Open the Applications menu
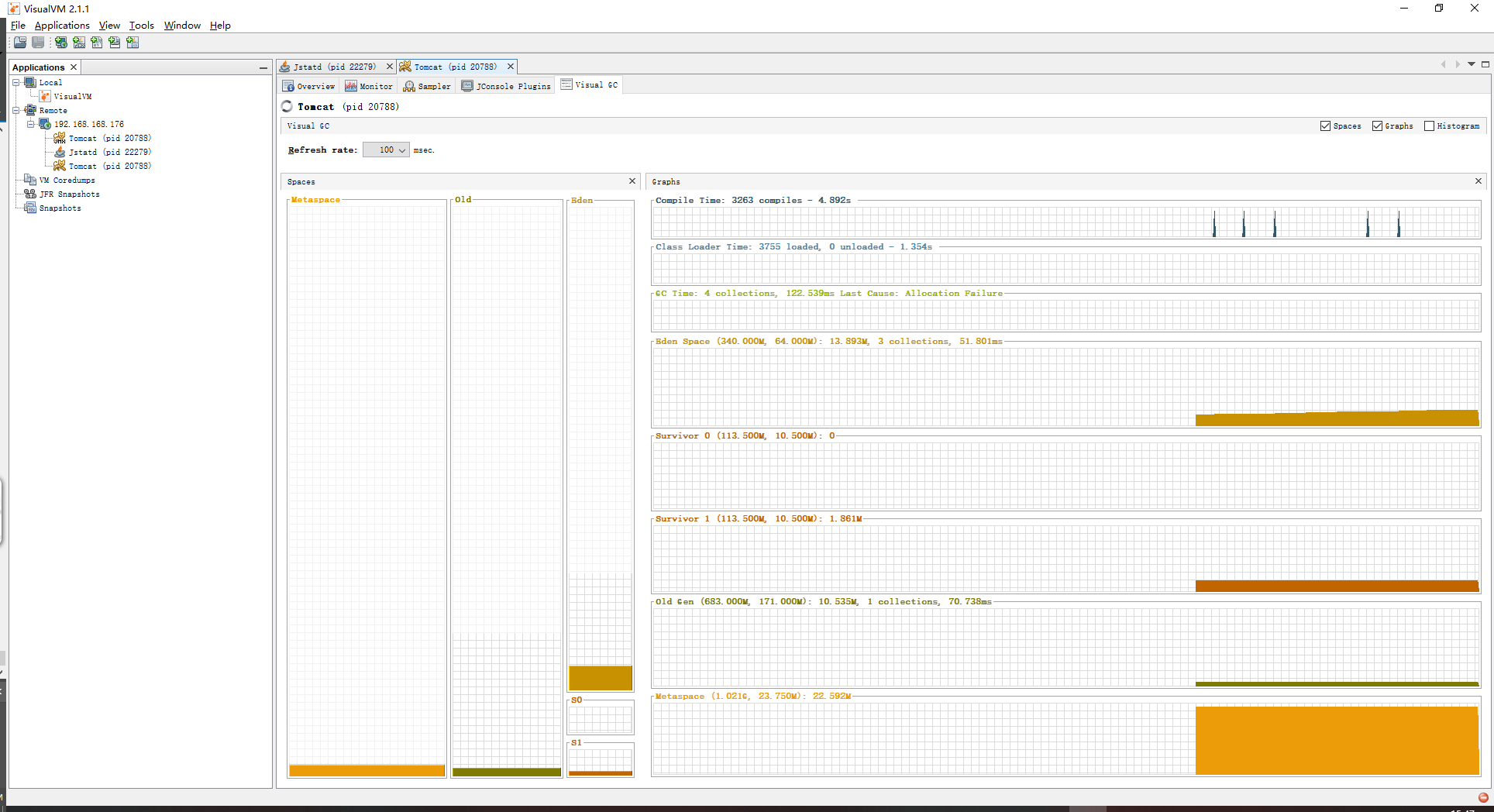The width and height of the screenshot is (1494, 812). [x=62, y=26]
